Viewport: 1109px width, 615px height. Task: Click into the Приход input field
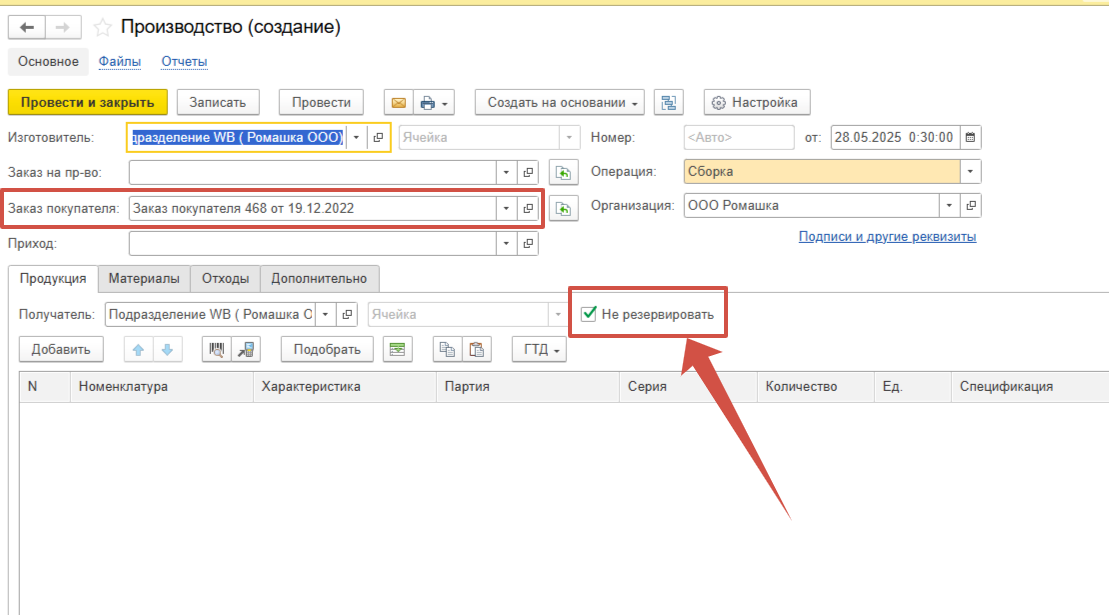pos(312,243)
